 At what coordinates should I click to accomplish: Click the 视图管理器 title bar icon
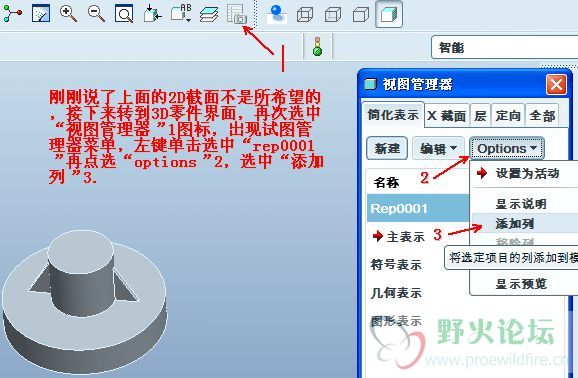point(370,84)
